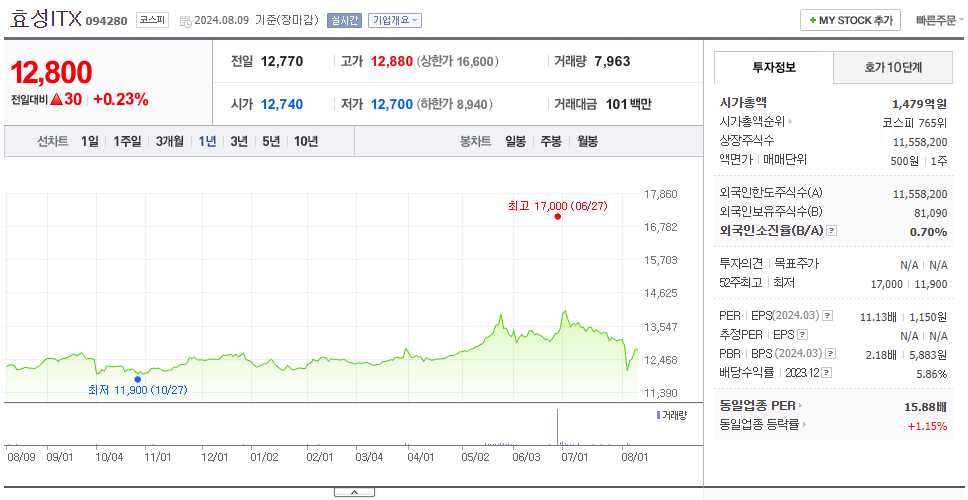
Task: Click the stock code 094280
Action: pyautogui.click(x=106, y=21)
